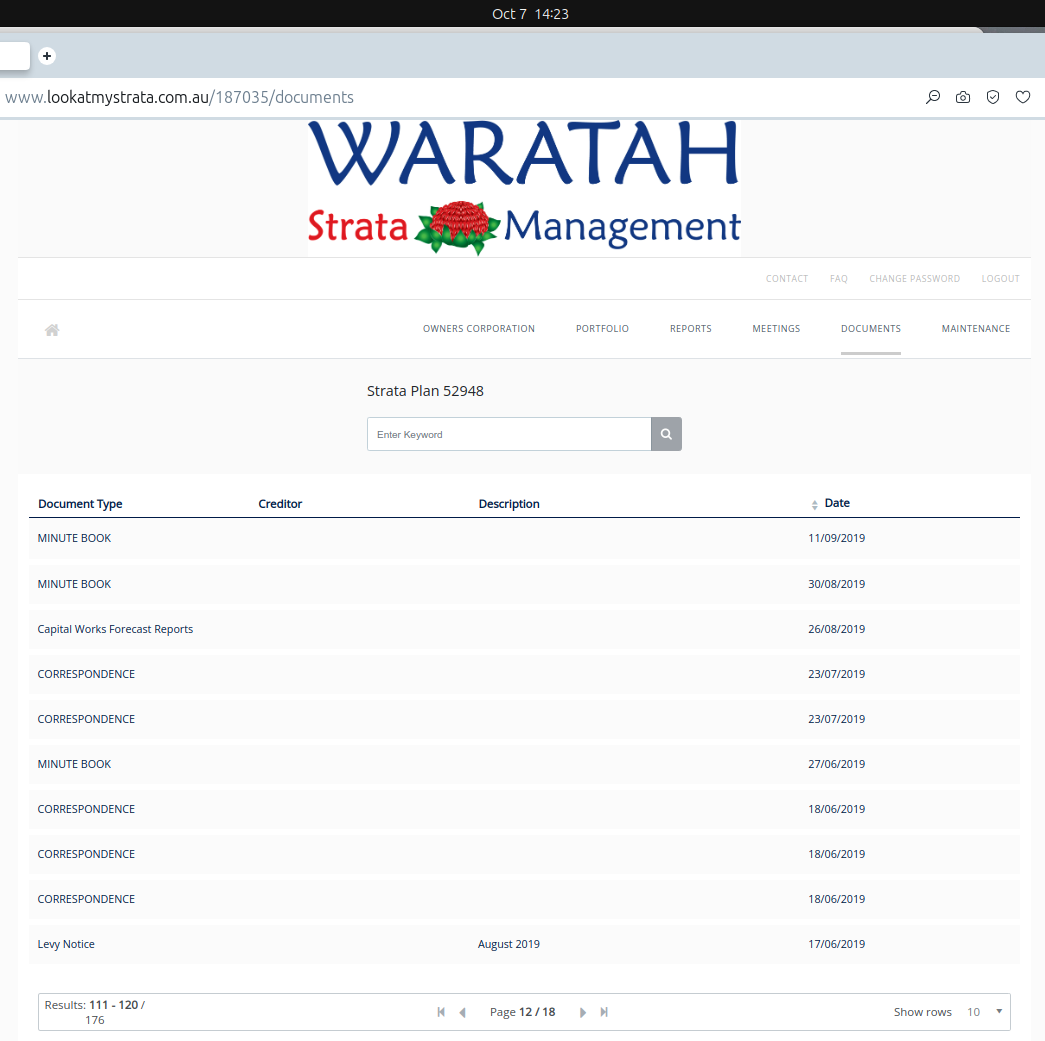Image resolution: width=1045 pixels, height=1041 pixels.
Task: Open the Minute Book dated 11/09/2019
Action: [524, 538]
